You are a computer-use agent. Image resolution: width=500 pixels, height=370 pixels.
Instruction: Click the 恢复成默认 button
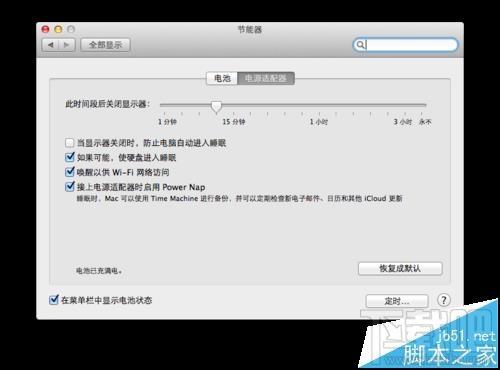coord(400,268)
